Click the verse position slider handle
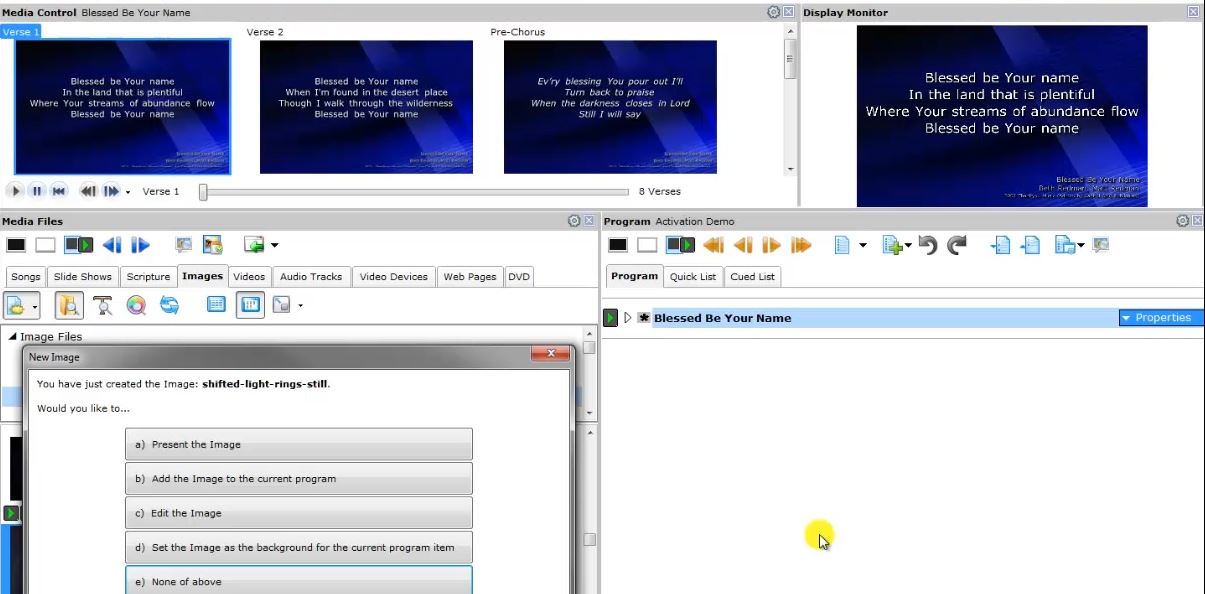1205x594 pixels. [203, 192]
